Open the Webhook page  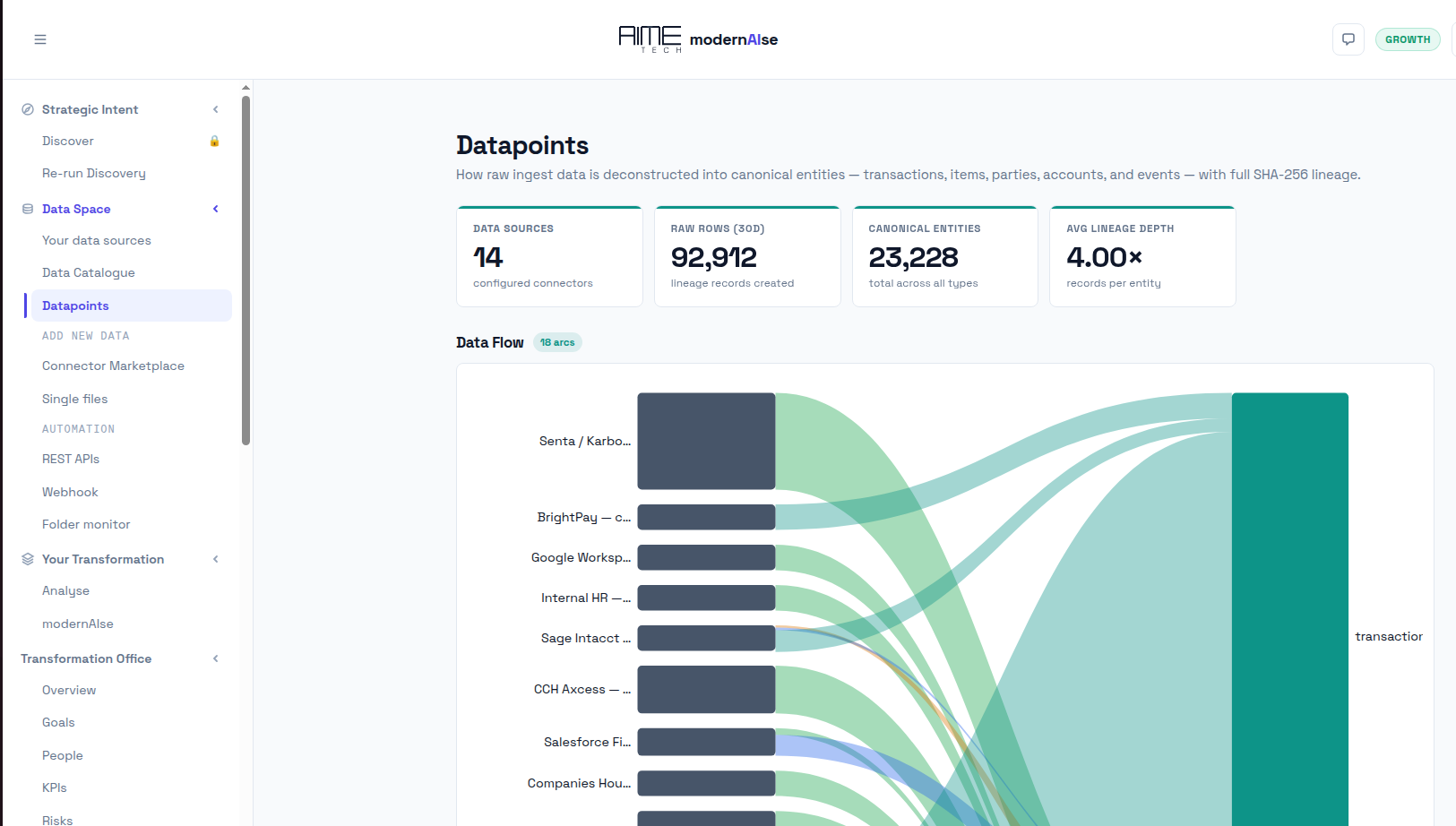[70, 492]
